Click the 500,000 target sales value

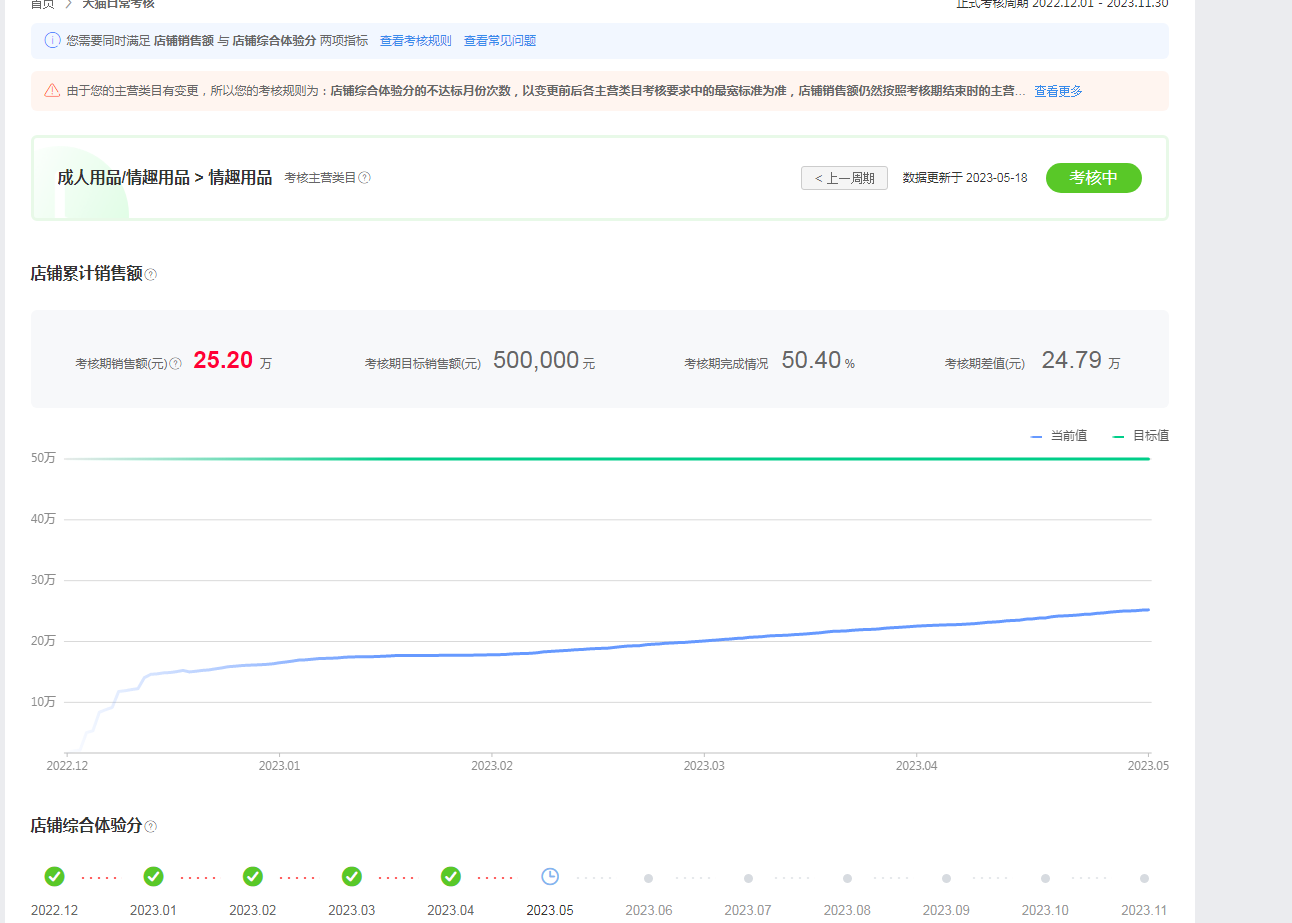536,361
